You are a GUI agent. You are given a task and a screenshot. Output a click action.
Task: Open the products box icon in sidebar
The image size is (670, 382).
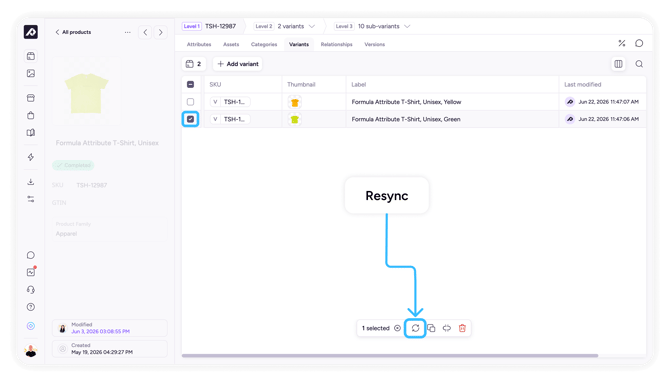click(31, 56)
